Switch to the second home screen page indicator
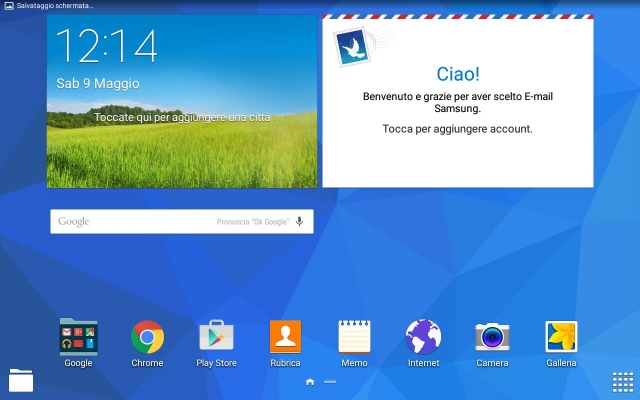 [330, 382]
